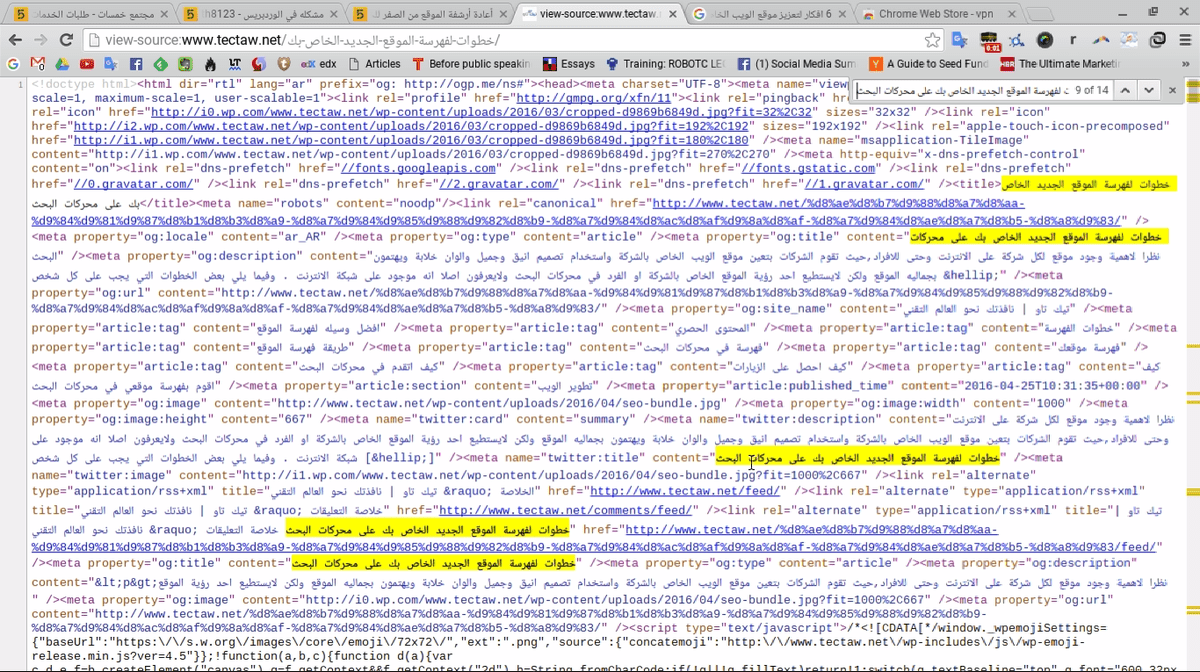This screenshot has width=1200, height=672.
Task: Open the Google Drive bookmark
Action: (x=62, y=64)
